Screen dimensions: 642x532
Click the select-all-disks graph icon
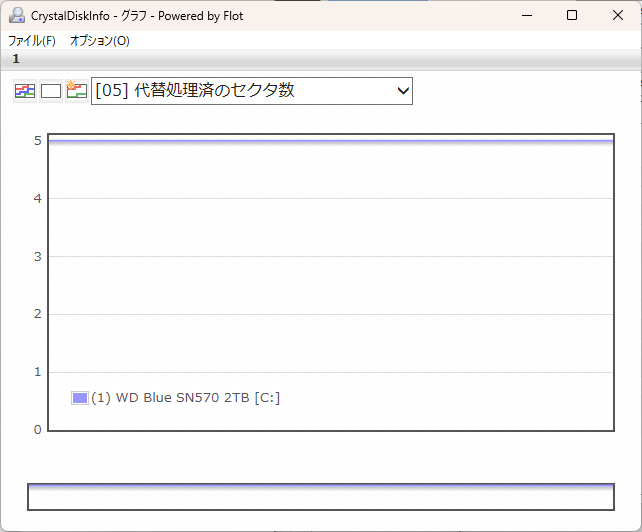(x=25, y=91)
